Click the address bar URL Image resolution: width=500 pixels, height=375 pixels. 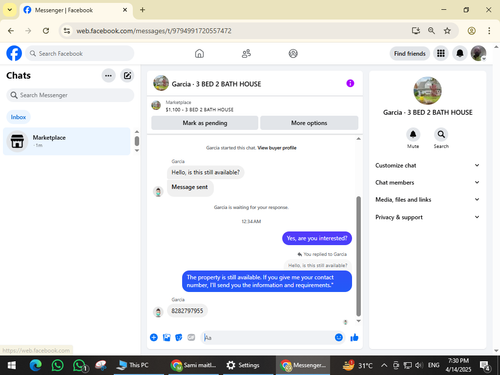[x=154, y=31]
